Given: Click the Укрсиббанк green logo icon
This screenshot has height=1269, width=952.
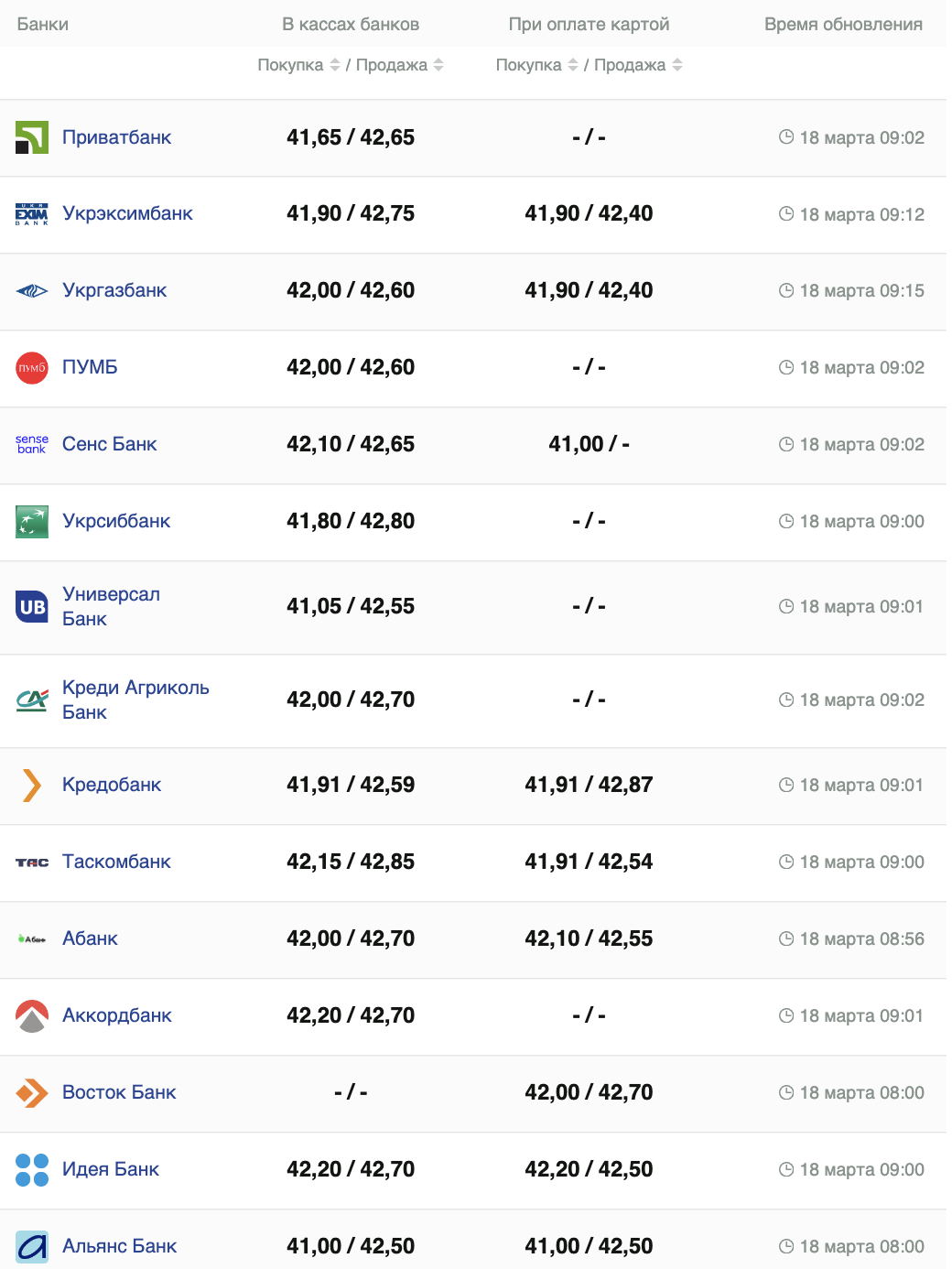Looking at the screenshot, I should (32, 522).
